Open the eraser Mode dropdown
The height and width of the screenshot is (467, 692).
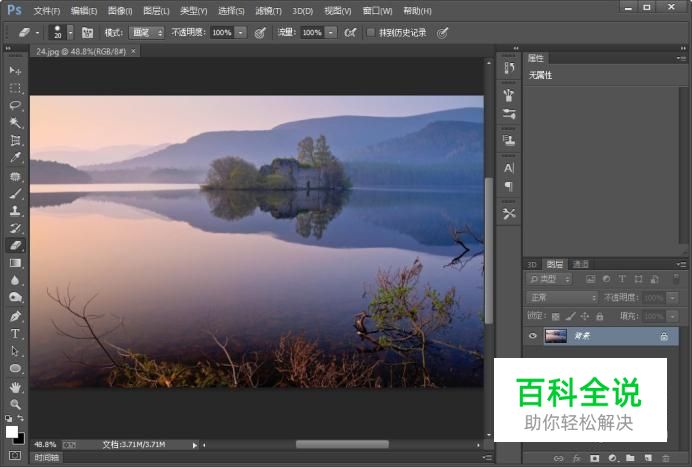point(147,32)
